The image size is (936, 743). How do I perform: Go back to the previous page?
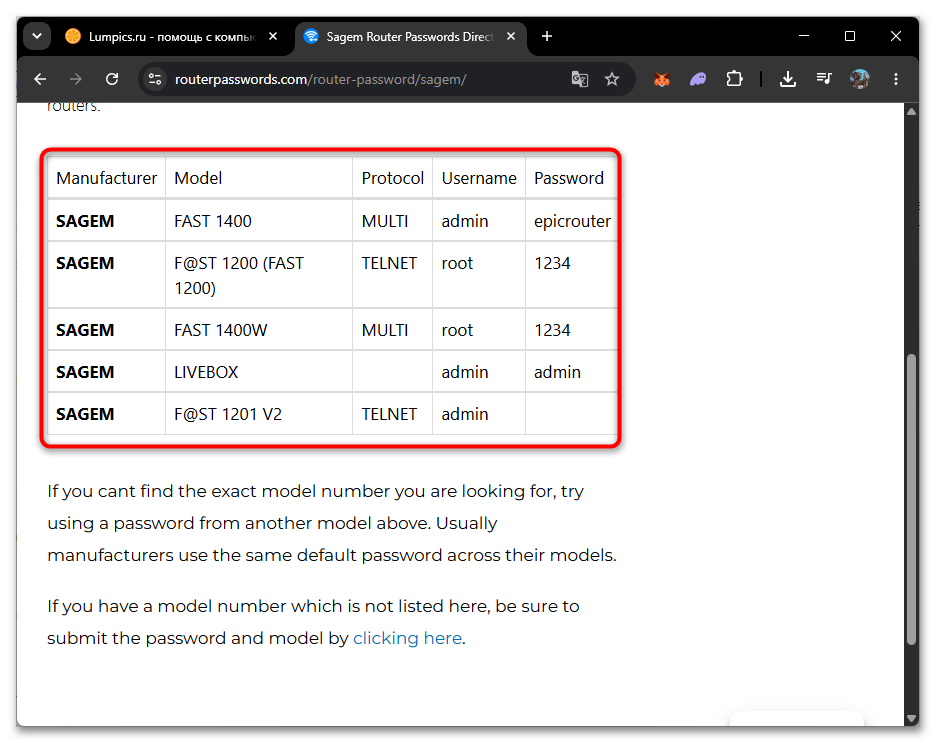[x=40, y=79]
